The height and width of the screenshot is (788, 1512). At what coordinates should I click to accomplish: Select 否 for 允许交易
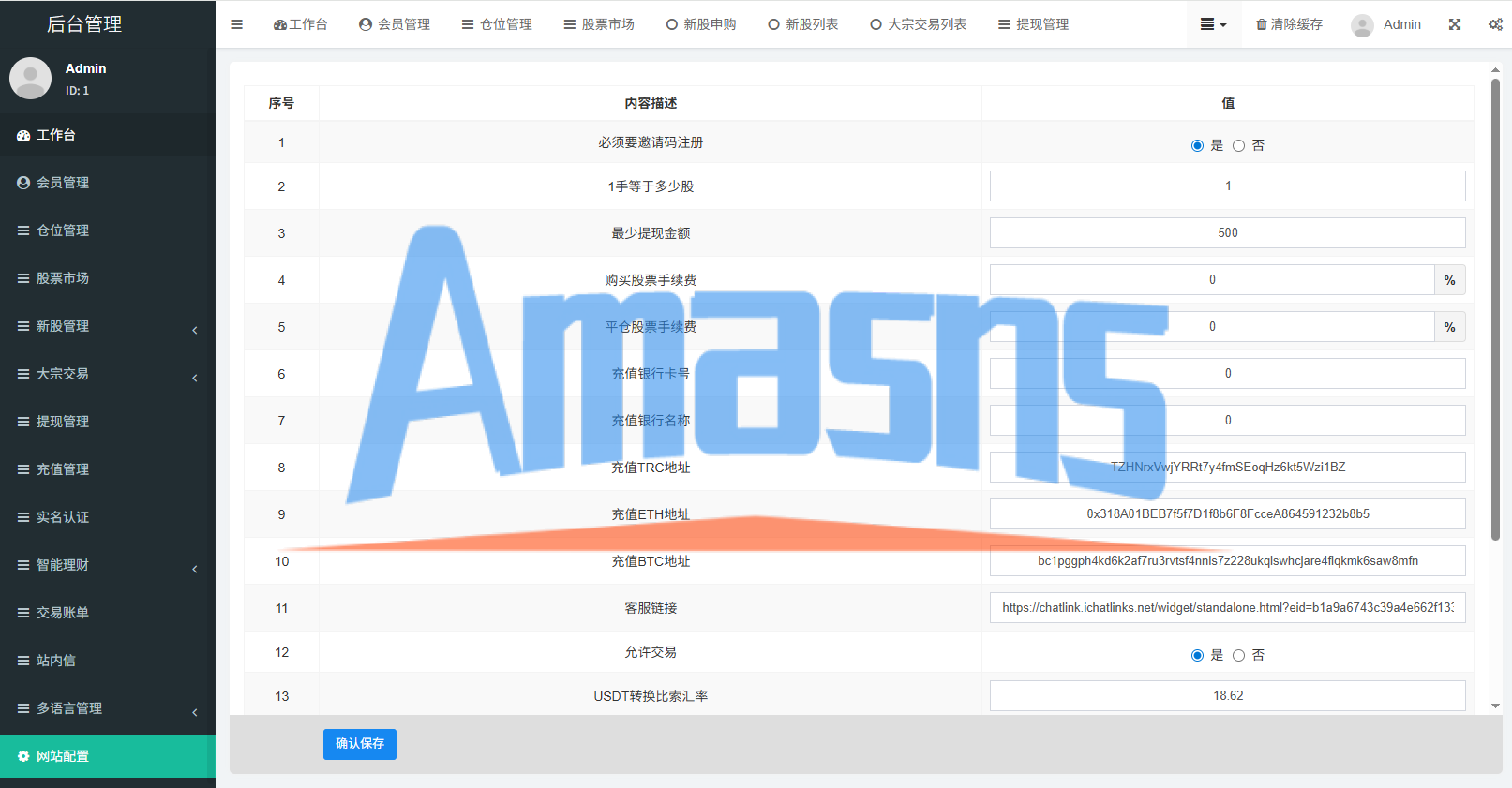(x=1238, y=655)
